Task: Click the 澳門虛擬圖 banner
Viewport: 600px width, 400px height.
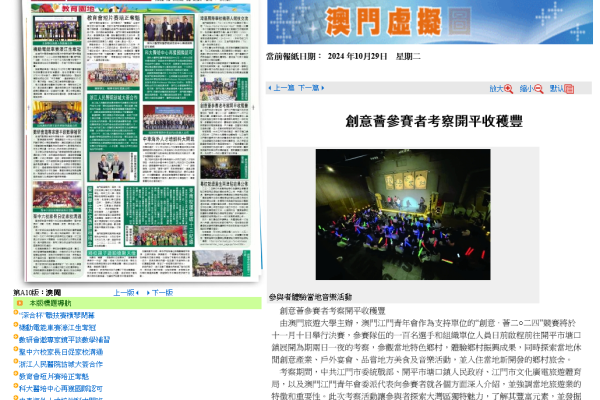Action: [430, 22]
